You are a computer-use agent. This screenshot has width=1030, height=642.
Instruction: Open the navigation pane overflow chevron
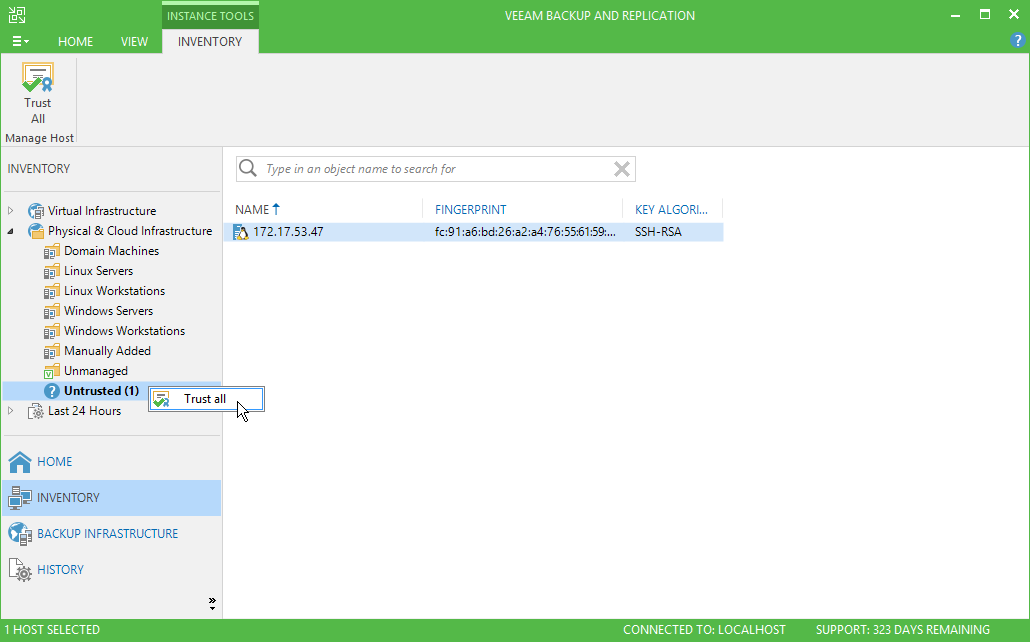coord(212,603)
